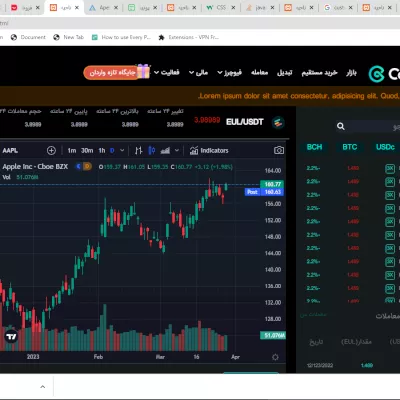Select the 1m interval
Viewport: 400px width, 400px height.
72,151
